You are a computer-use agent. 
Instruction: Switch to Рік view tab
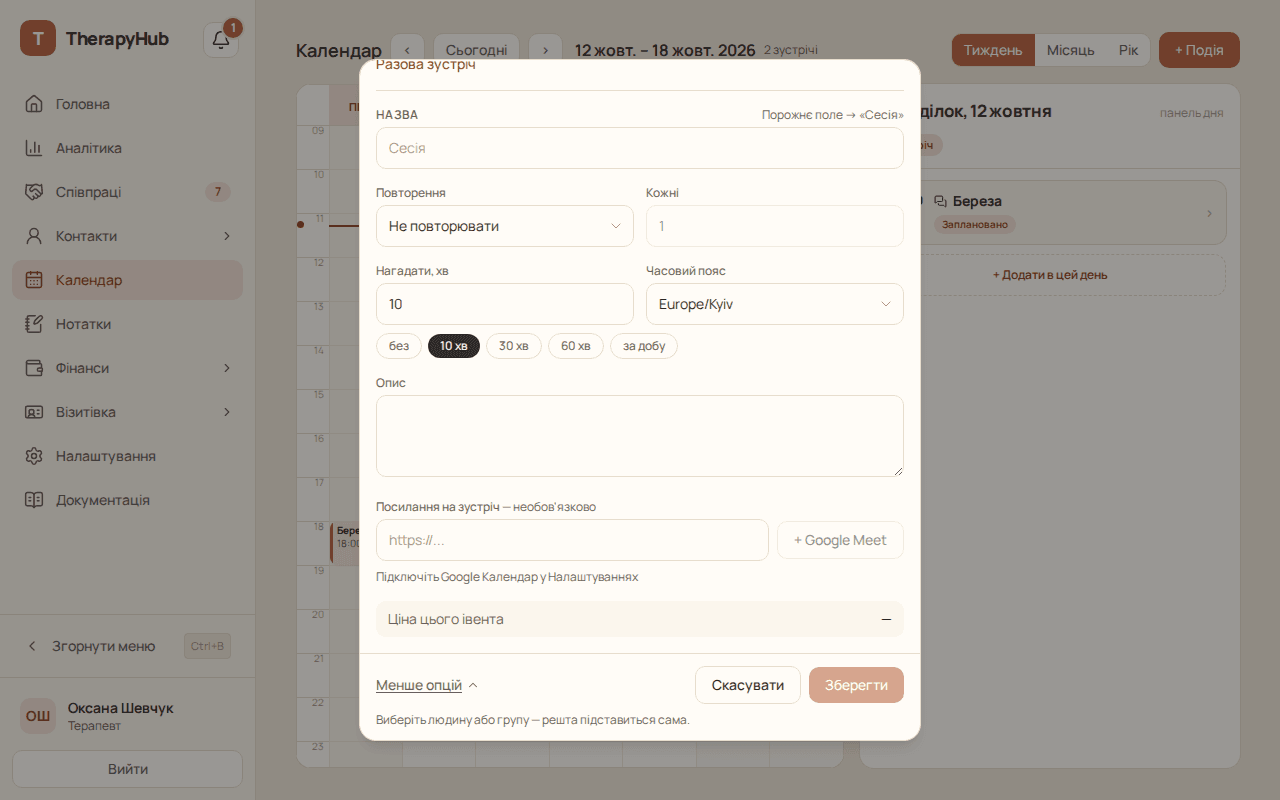pos(1128,50)
